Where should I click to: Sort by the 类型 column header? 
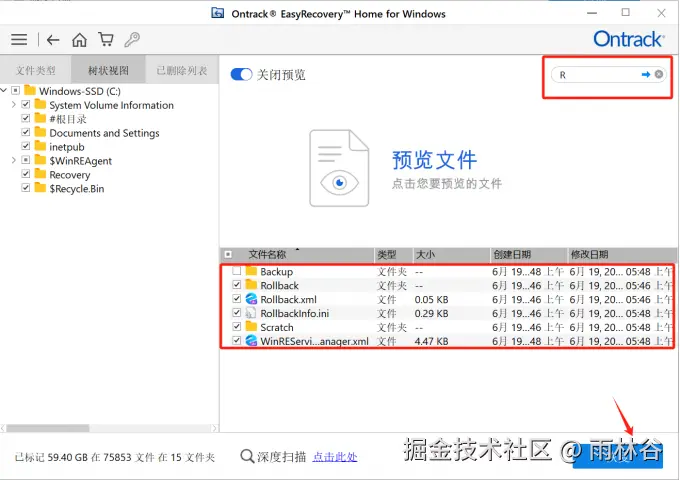(x=386, y=255)
